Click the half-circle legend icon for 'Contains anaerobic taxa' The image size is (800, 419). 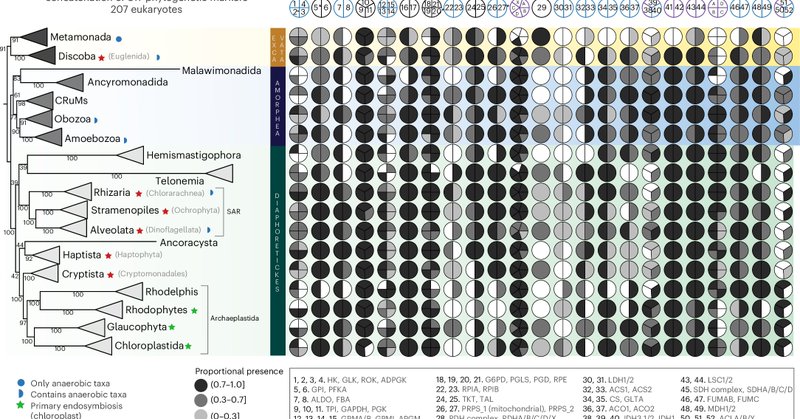[x=20, y=394]
